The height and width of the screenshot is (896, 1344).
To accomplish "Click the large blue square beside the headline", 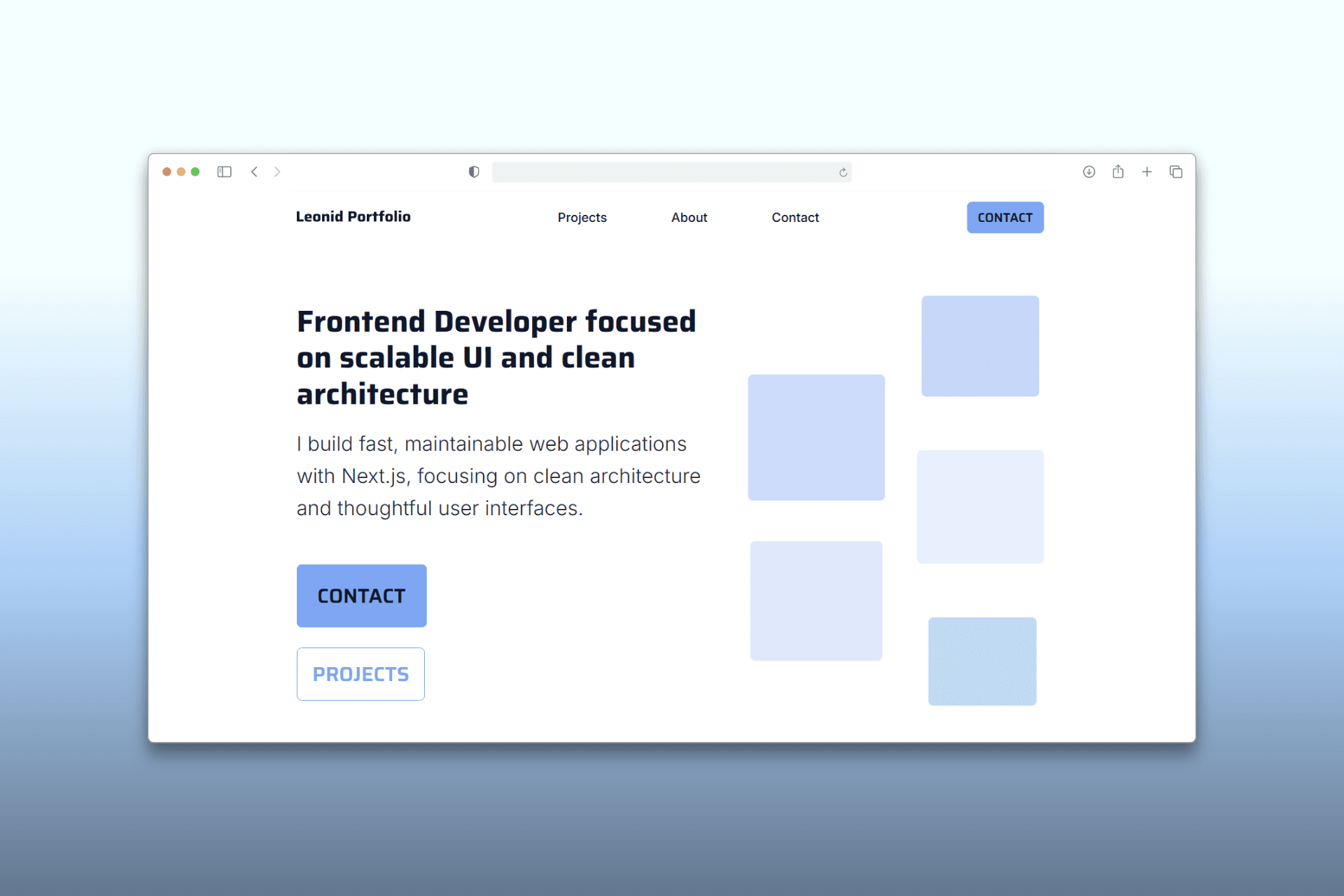I will 816,437.
